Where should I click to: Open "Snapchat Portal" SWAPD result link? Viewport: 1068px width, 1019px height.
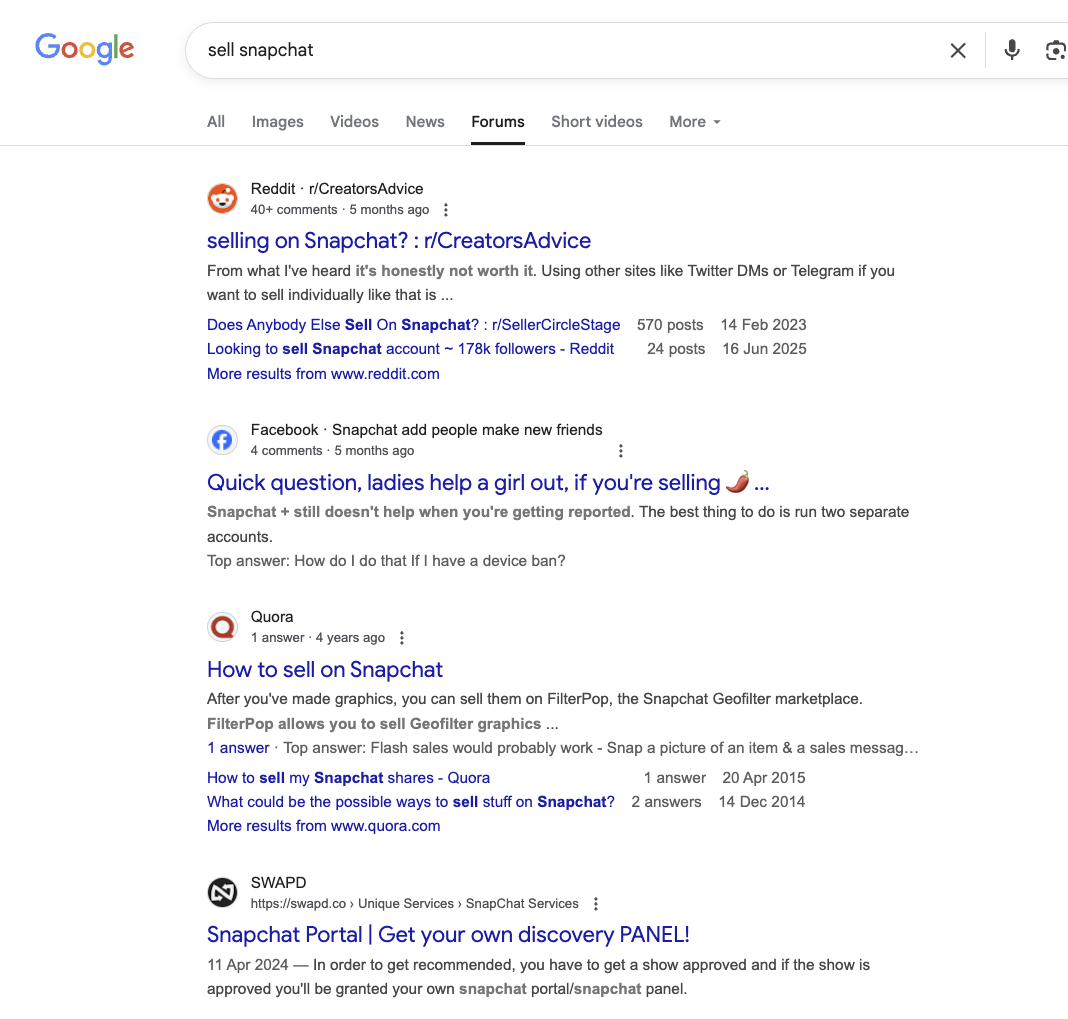point(448,935)
